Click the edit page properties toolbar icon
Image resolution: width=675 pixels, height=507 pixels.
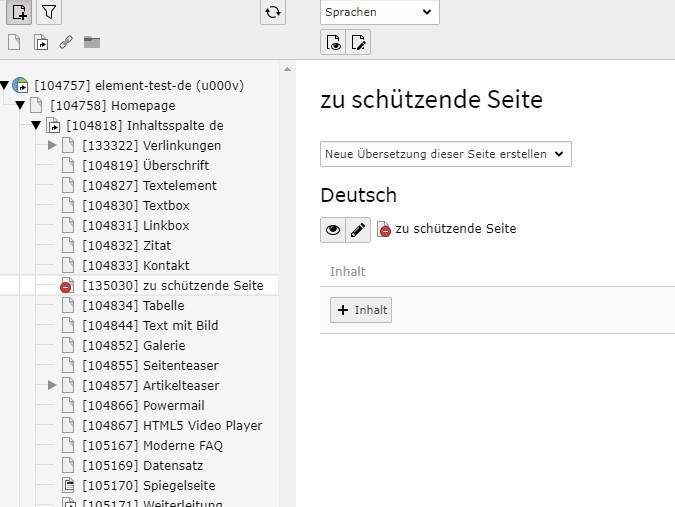click(x=359, y=42)
